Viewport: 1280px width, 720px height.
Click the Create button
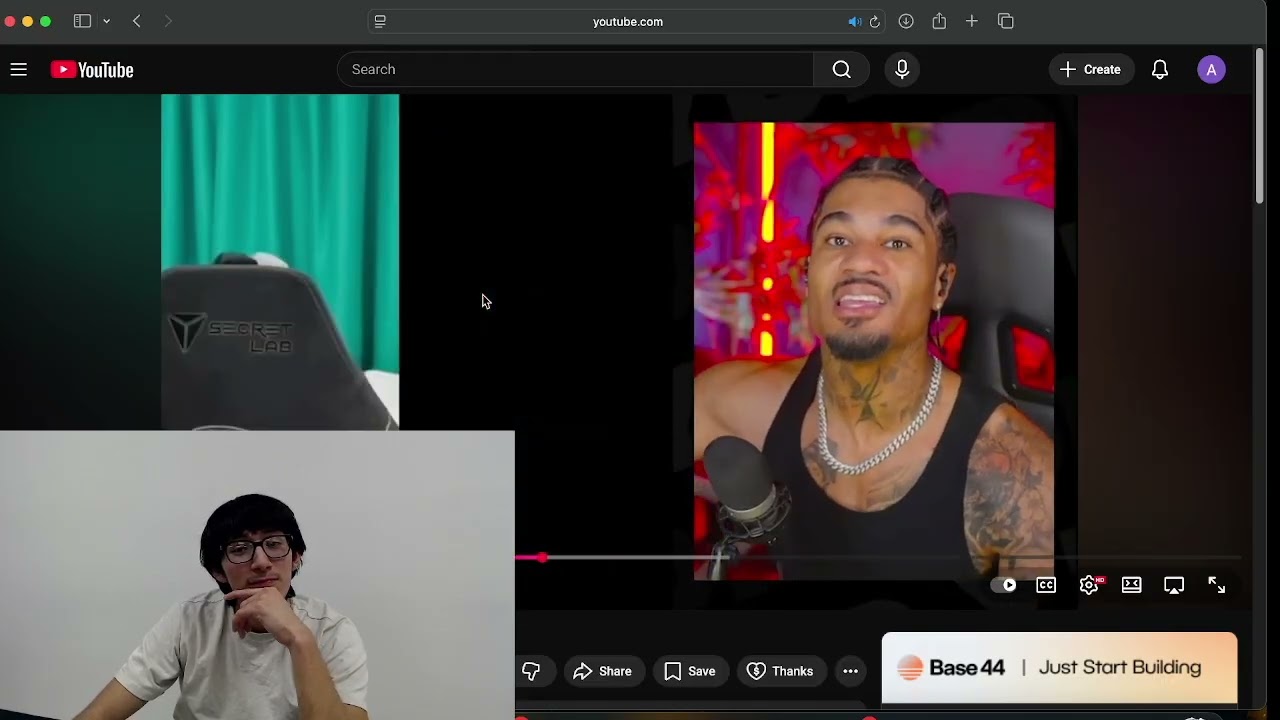[1091, 69]
